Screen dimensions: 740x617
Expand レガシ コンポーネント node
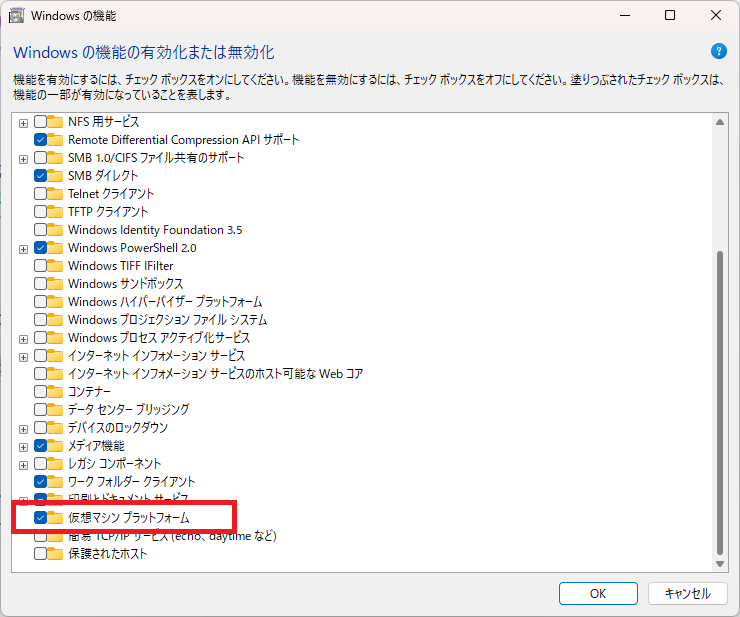(x=23, y=465)
